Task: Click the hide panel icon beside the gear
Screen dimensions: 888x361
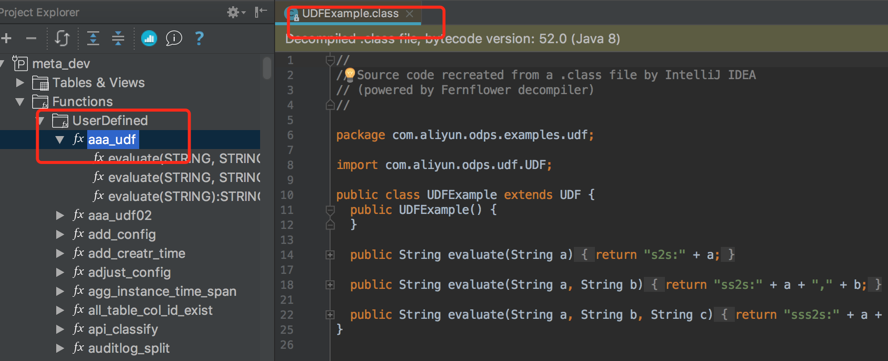Action: [261, 12]
